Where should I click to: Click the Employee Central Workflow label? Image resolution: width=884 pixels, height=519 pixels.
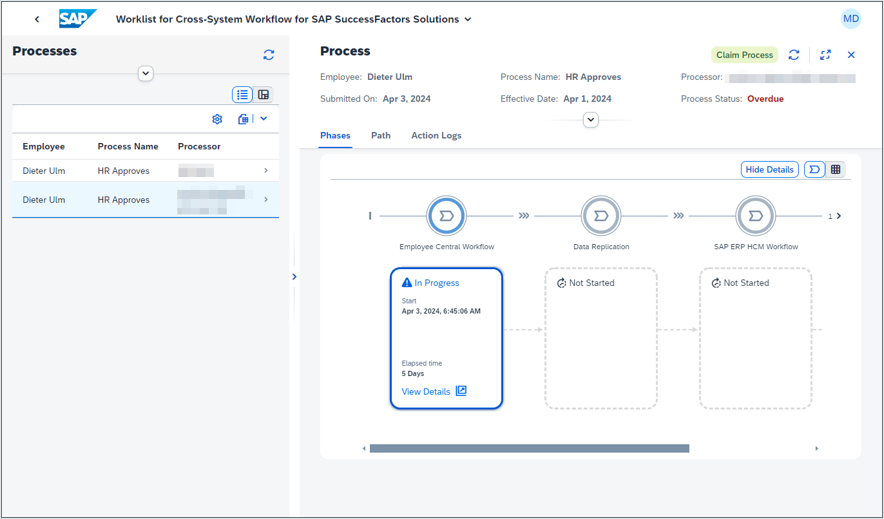[x=447, y=247]
